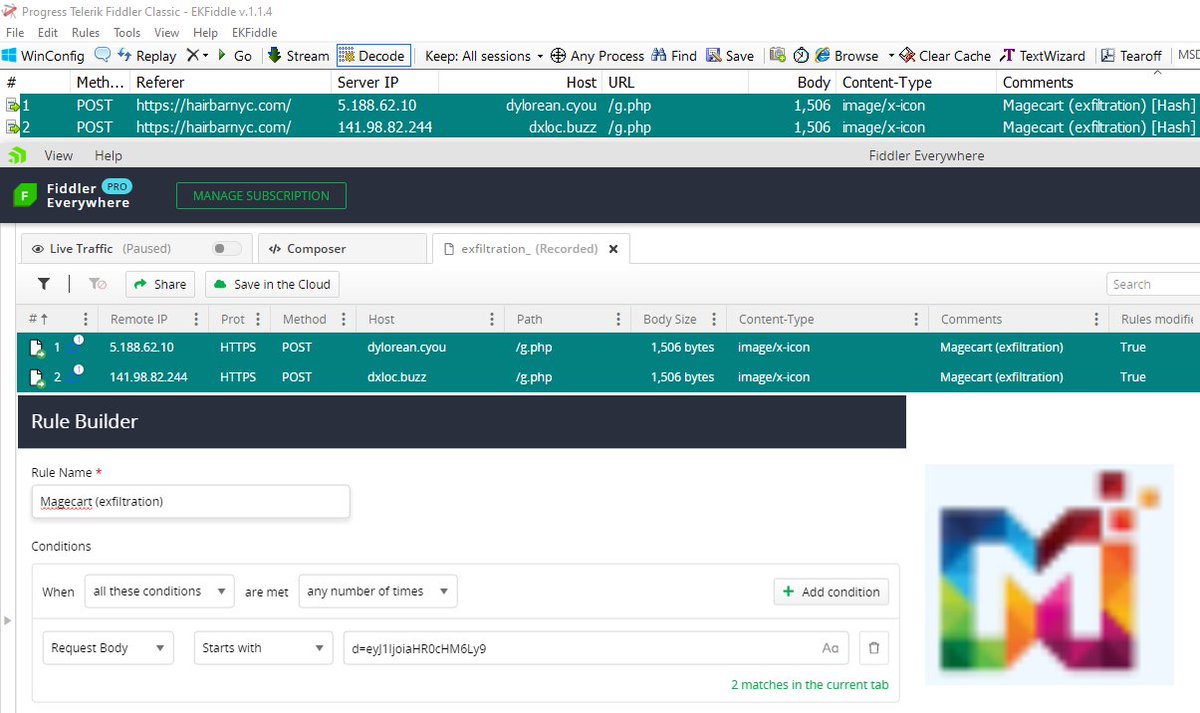Save sessions using toolbar Save
Image resolution: width=1200 pixels, height=713 pixels.
click(730, 56)
